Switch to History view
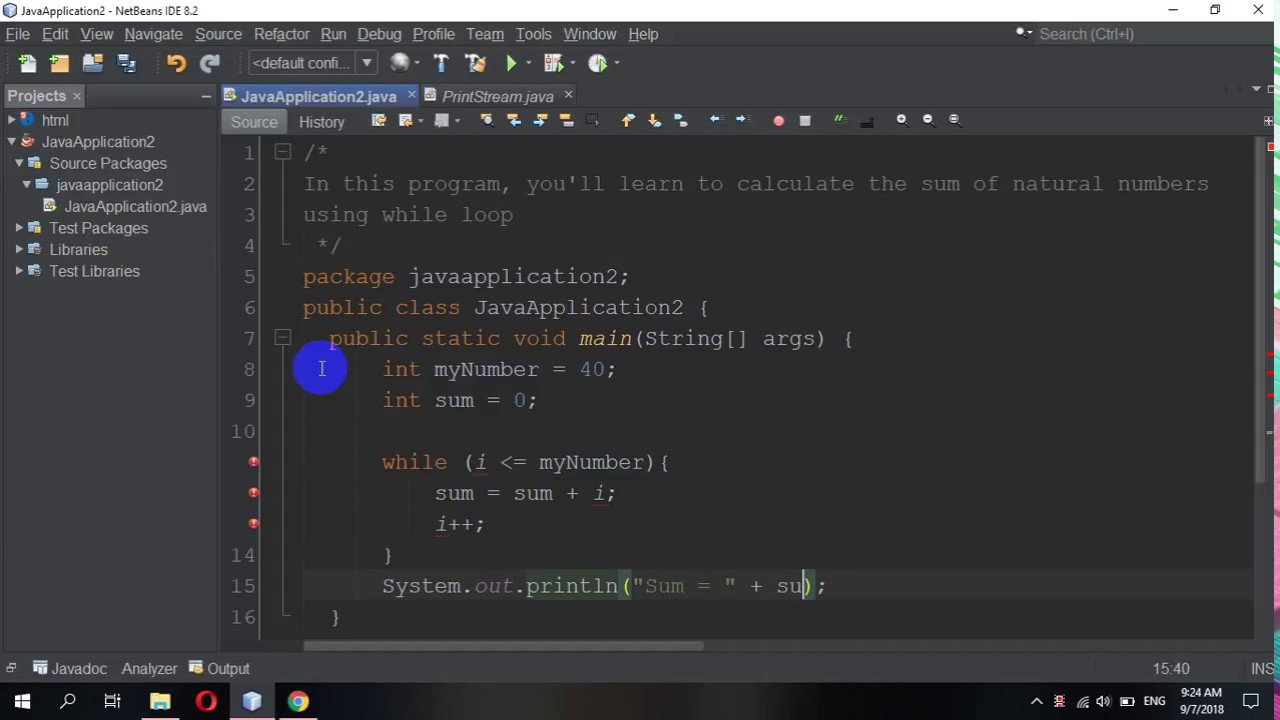1280x720 pixels. tap(321, 122)
